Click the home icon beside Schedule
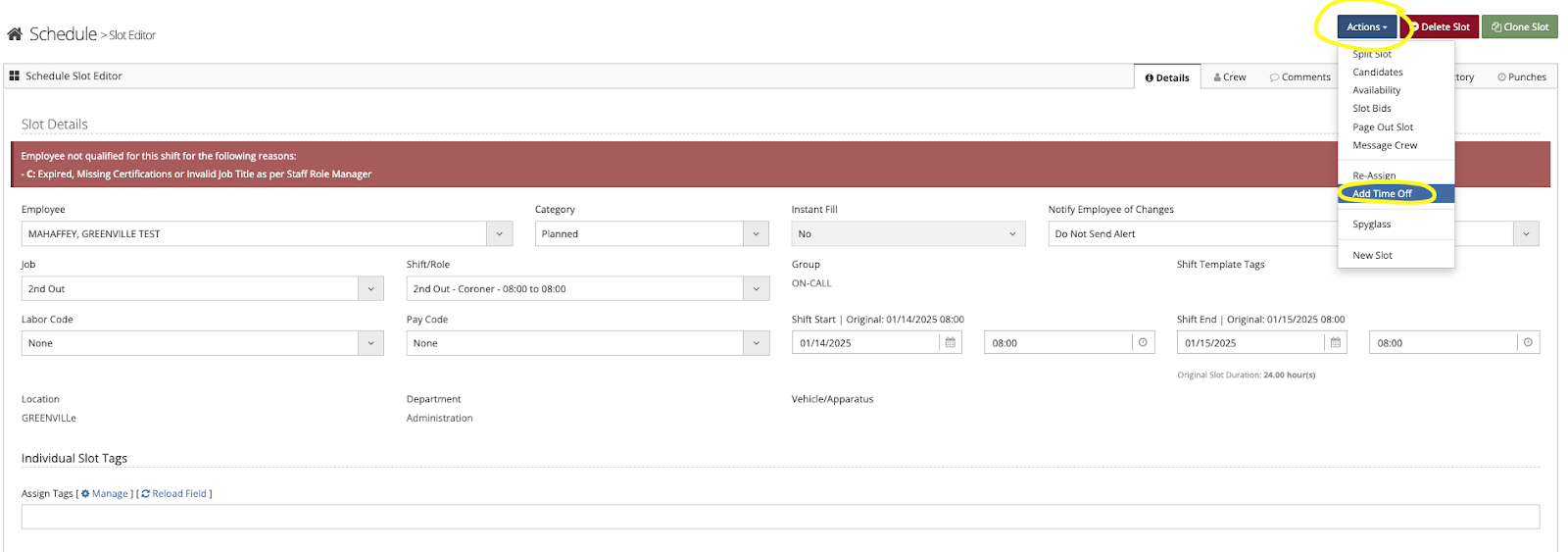 [15, 34]
